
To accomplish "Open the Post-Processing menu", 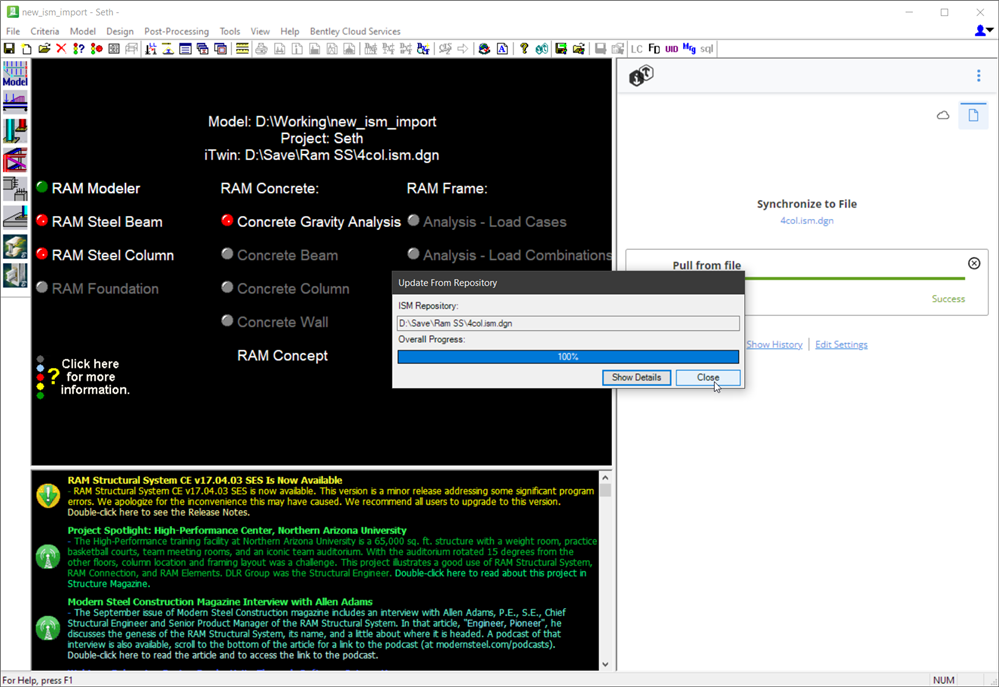I will tap(176, 31).
